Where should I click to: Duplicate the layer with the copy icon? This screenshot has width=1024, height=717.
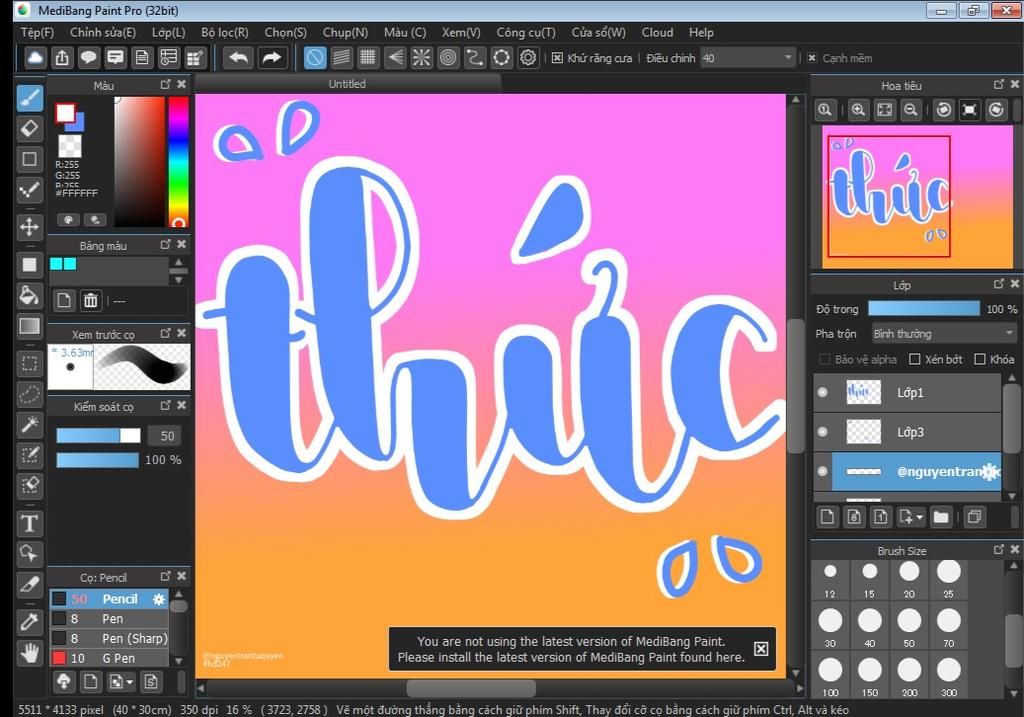point(974,517)
